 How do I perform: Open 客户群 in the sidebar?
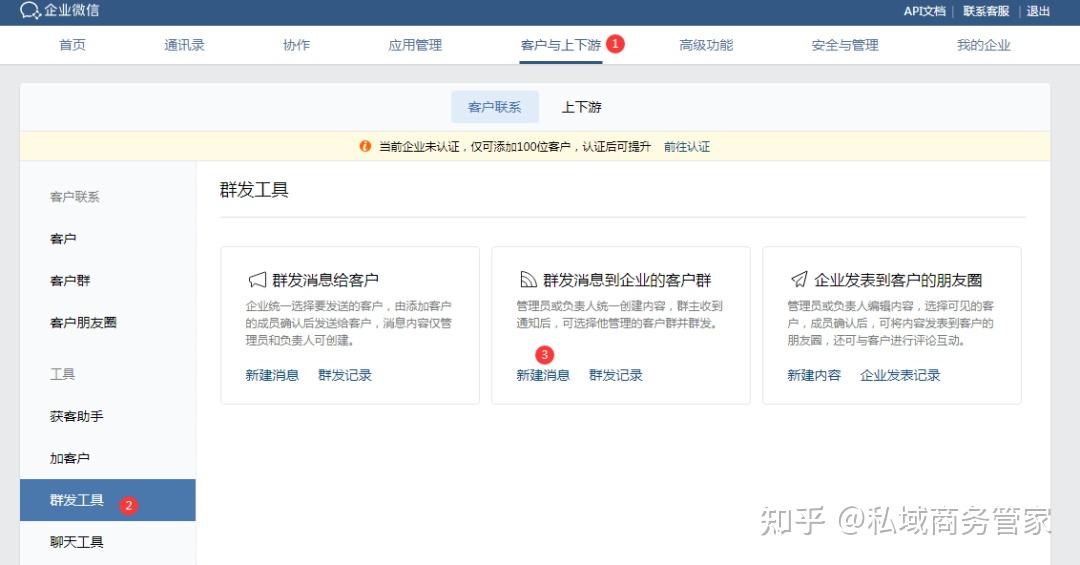pyautogui.click(x=70, y=280)
